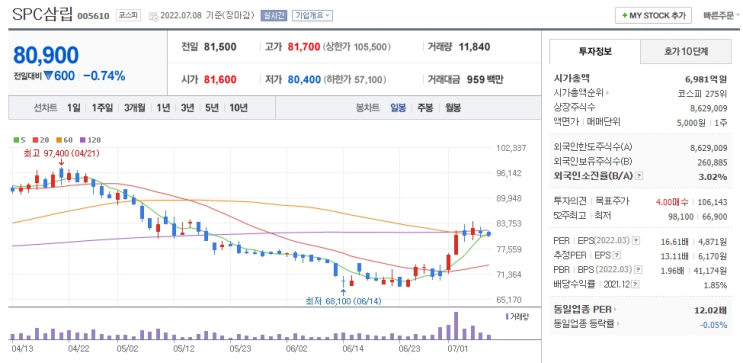Select the 주봉 candlestick chart
The image size is (743, 363).
click(x=425, y=108)
